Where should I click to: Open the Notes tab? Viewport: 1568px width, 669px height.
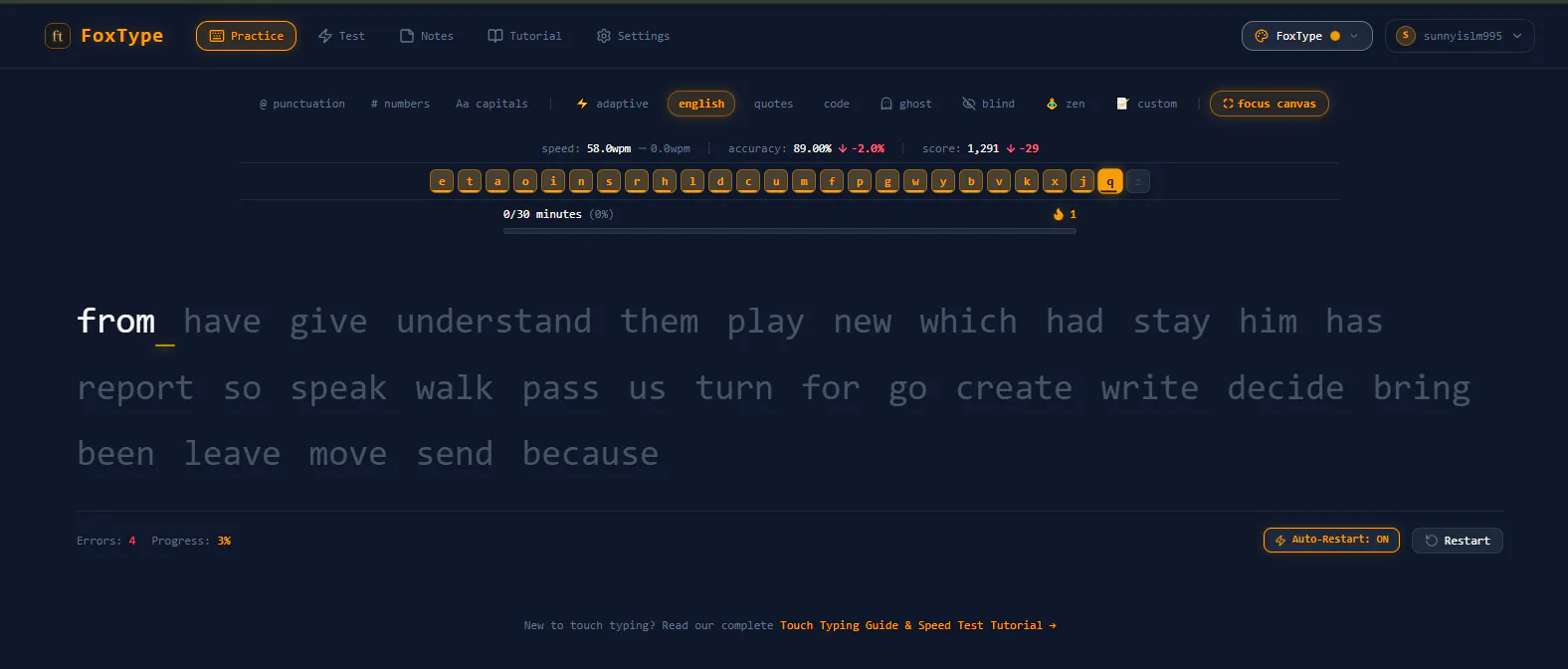pyautogui.click(x=427, y=36)
